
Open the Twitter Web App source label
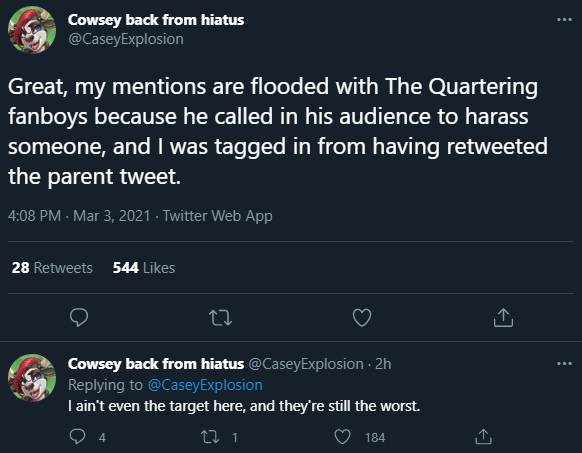(218, 216)
